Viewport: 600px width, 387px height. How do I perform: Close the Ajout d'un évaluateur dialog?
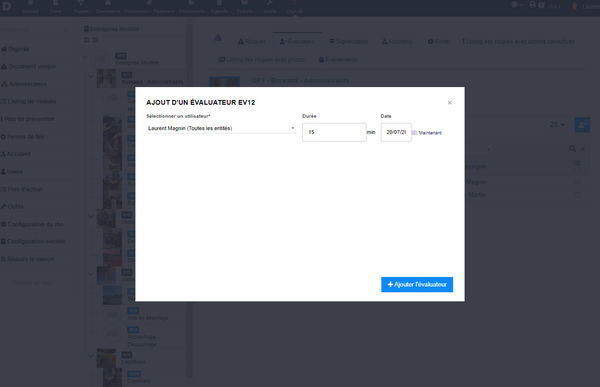(x=450, y=103)
